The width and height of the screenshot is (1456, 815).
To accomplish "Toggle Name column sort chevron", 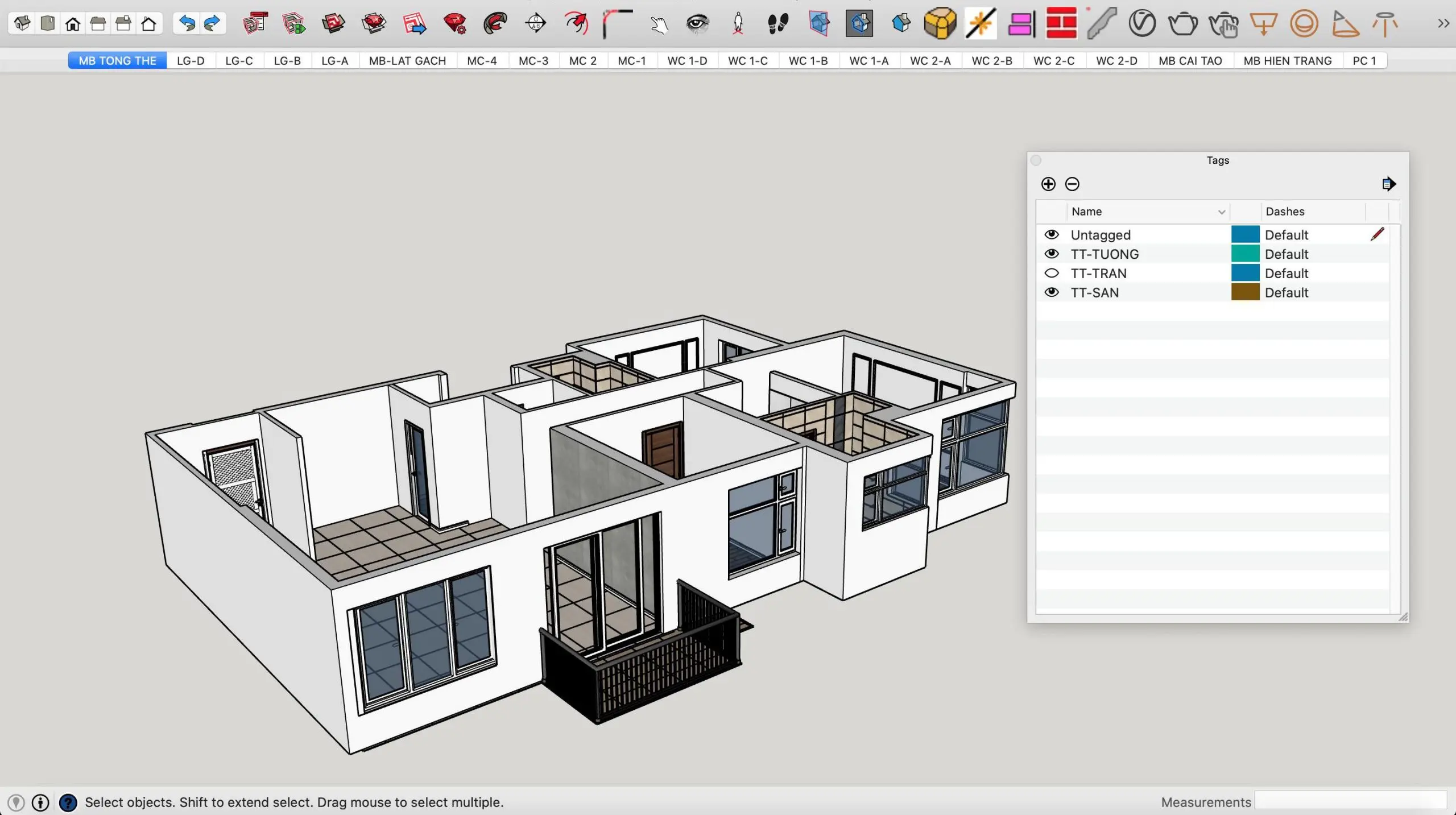I will [1221, 212].
